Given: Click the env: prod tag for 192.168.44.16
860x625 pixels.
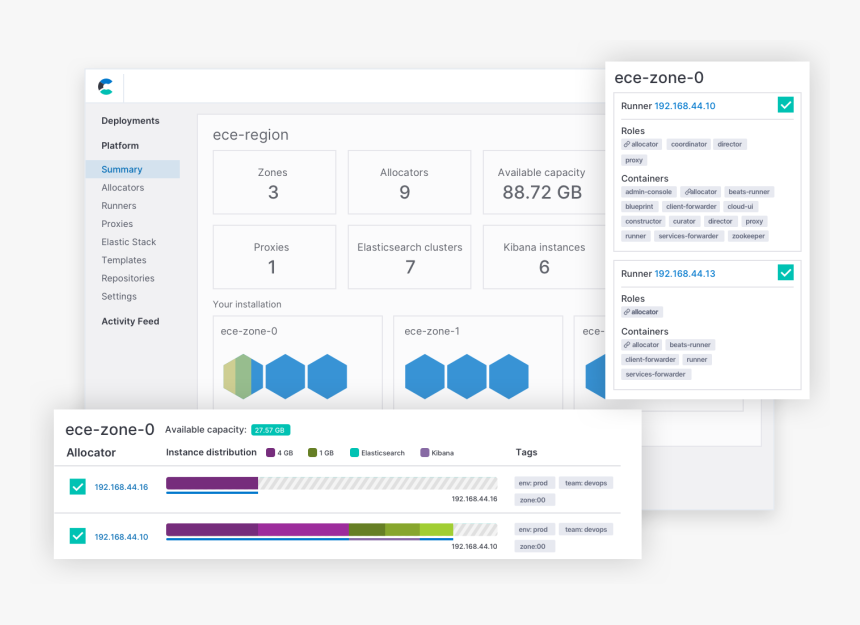Looking at the screenshot, I should (x=533, y=483).
